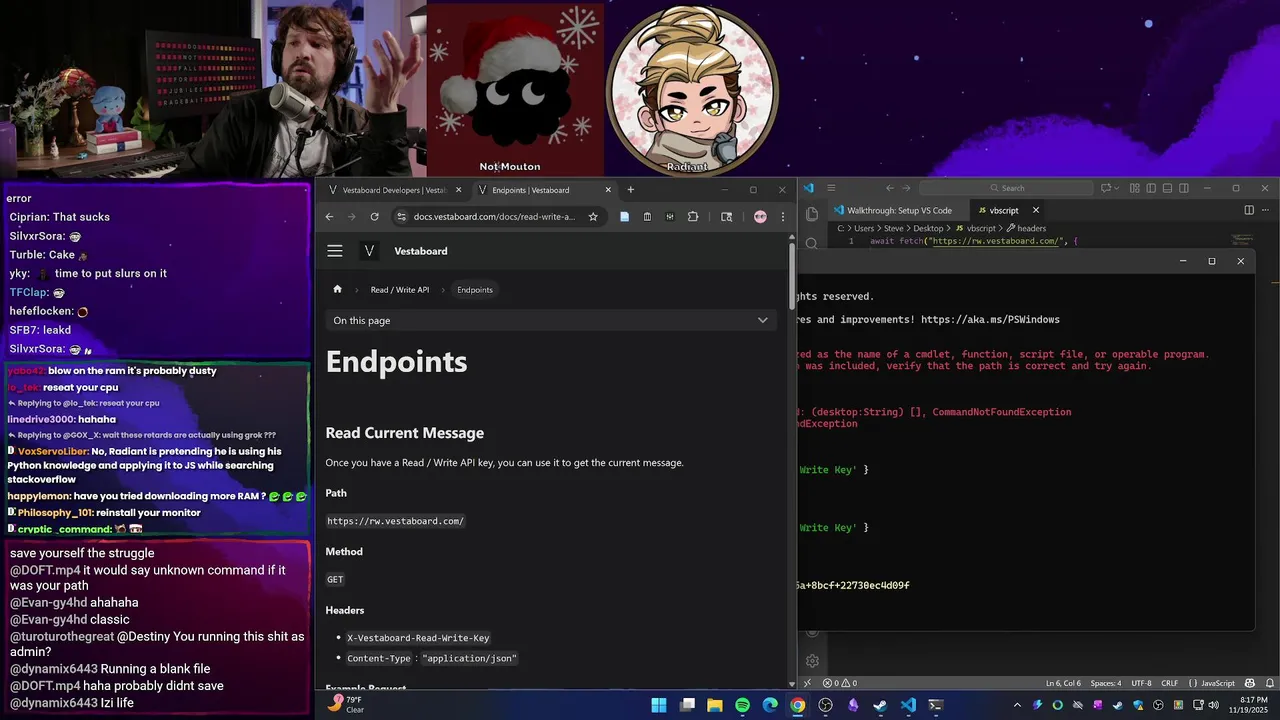Viewport: 1280px width, 720px height.
Task: Click X-Vestaboard-Read-Write-Key header text
Action: click(418, 638)
